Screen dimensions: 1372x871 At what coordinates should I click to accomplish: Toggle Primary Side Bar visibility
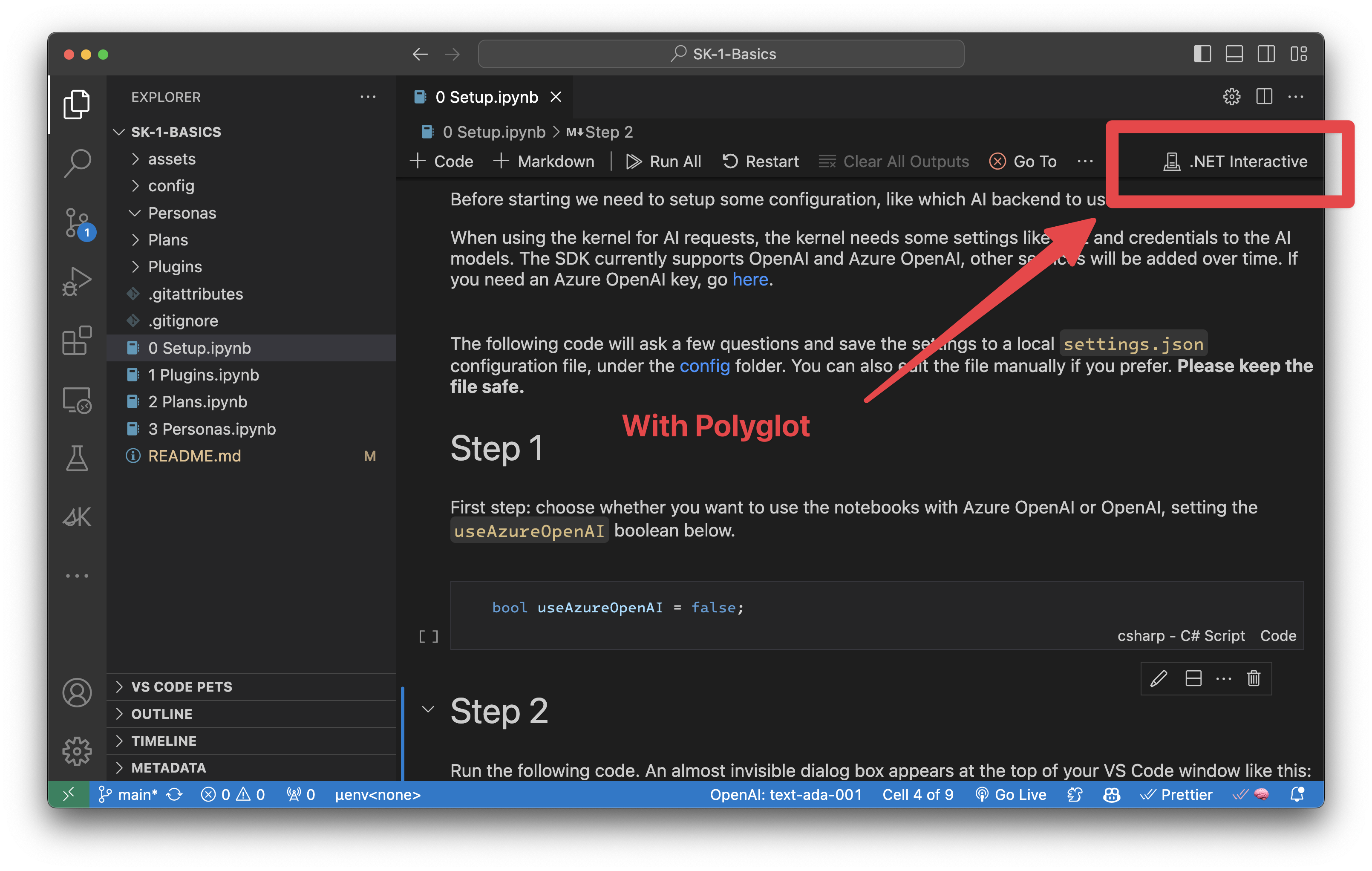point(1202,54)
